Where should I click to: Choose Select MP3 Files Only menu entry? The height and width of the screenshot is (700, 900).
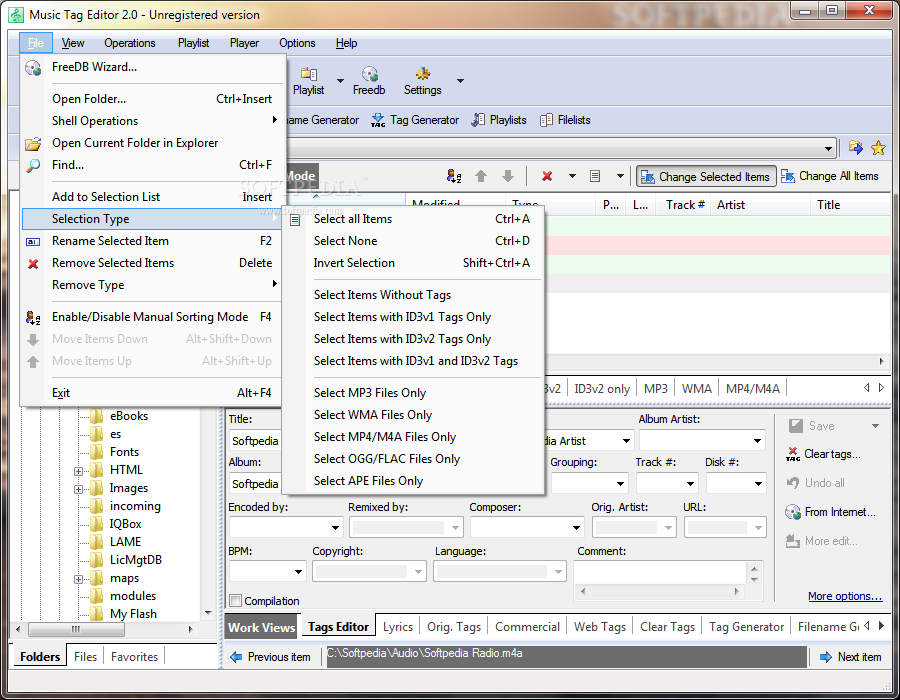(x=370, y=393)
